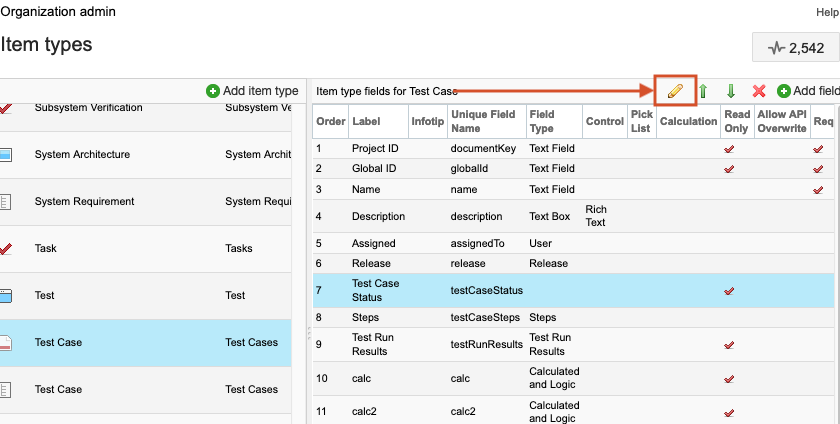Click the Read Only column header
The image size is (840, 424).
coord(737,122)
